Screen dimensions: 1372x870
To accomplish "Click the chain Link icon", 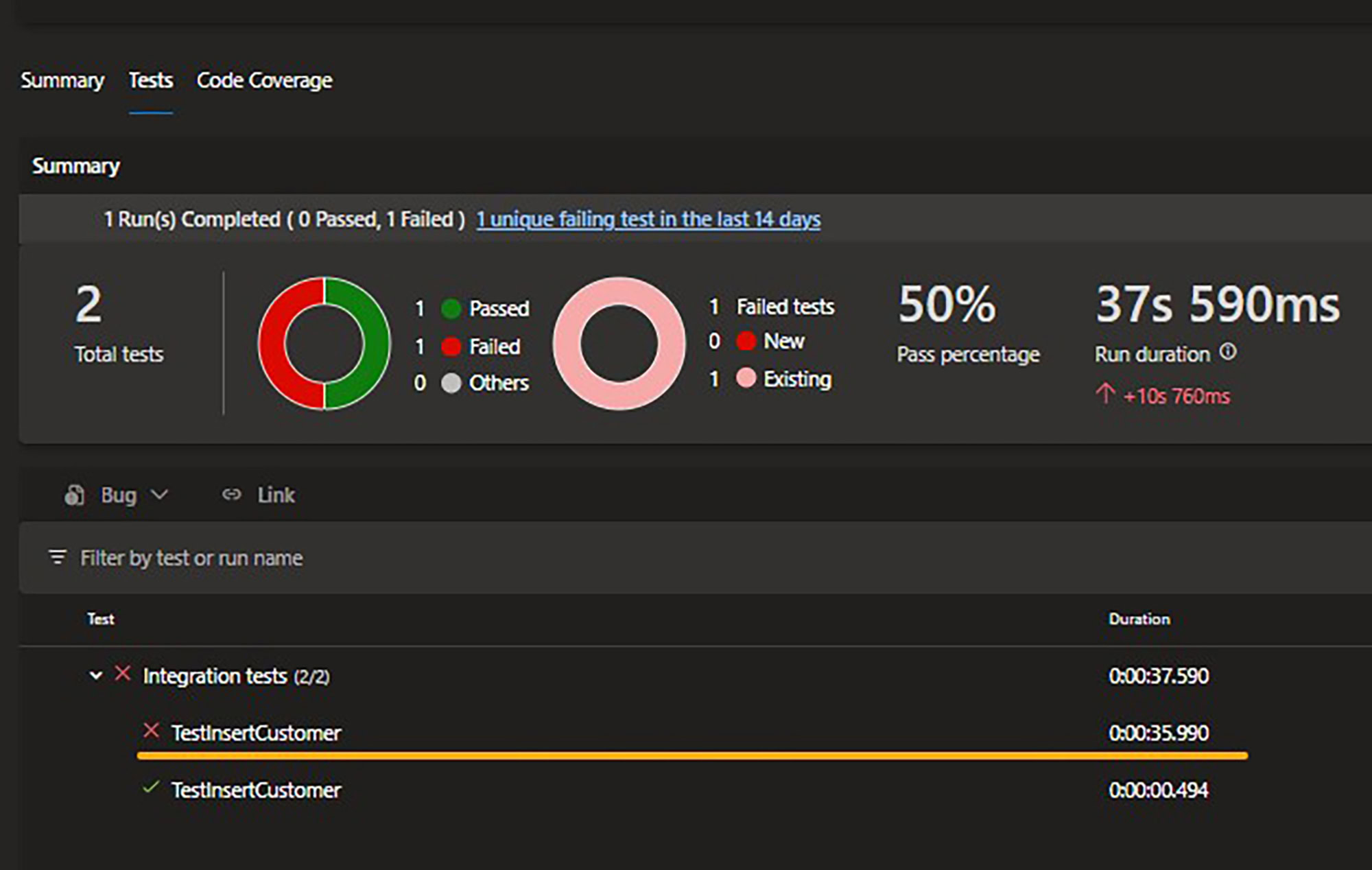I will click(x=232, y=494).
